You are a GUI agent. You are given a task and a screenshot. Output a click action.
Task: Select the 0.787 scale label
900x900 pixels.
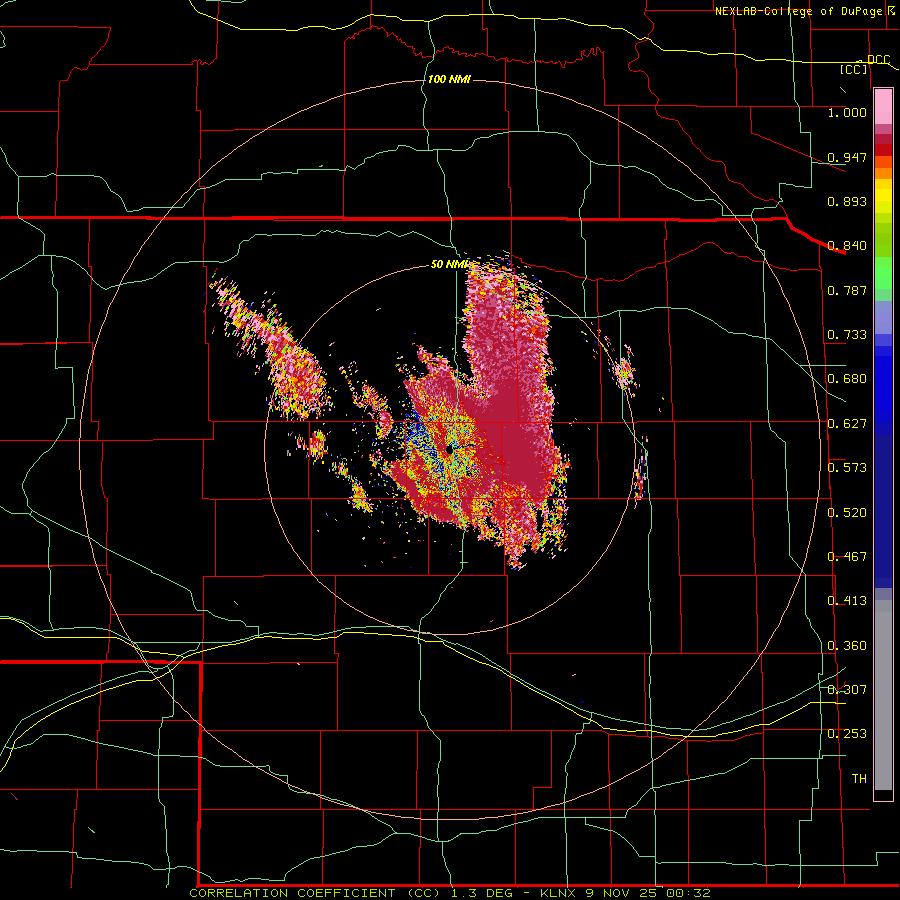pyautogui.click(x=847, y=290)
